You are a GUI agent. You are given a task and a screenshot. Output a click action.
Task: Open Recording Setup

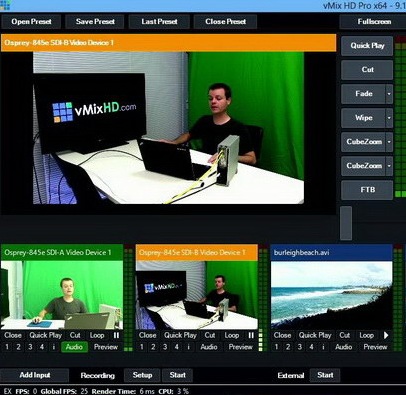click(x=142, y=375)
